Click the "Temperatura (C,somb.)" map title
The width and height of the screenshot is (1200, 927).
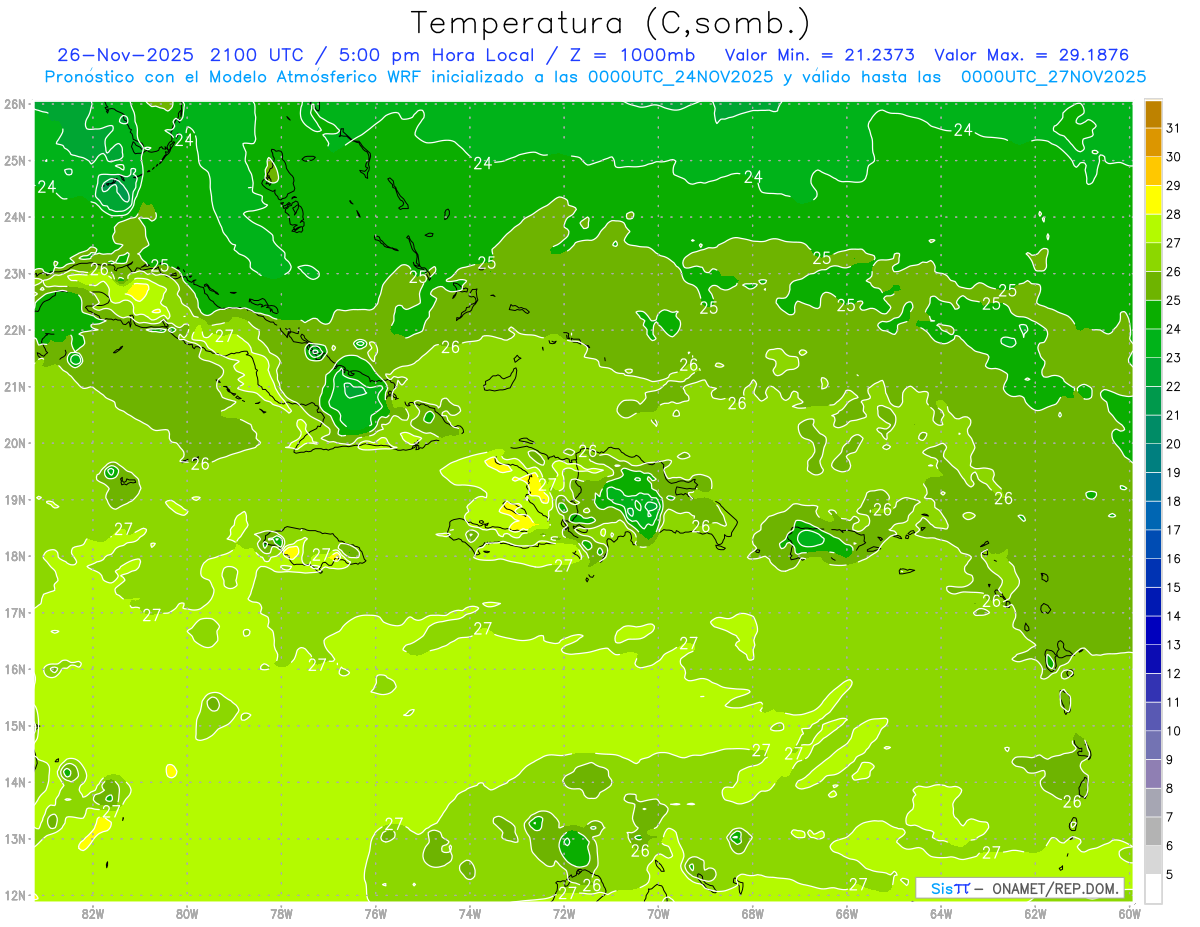(x=611, y=23)
